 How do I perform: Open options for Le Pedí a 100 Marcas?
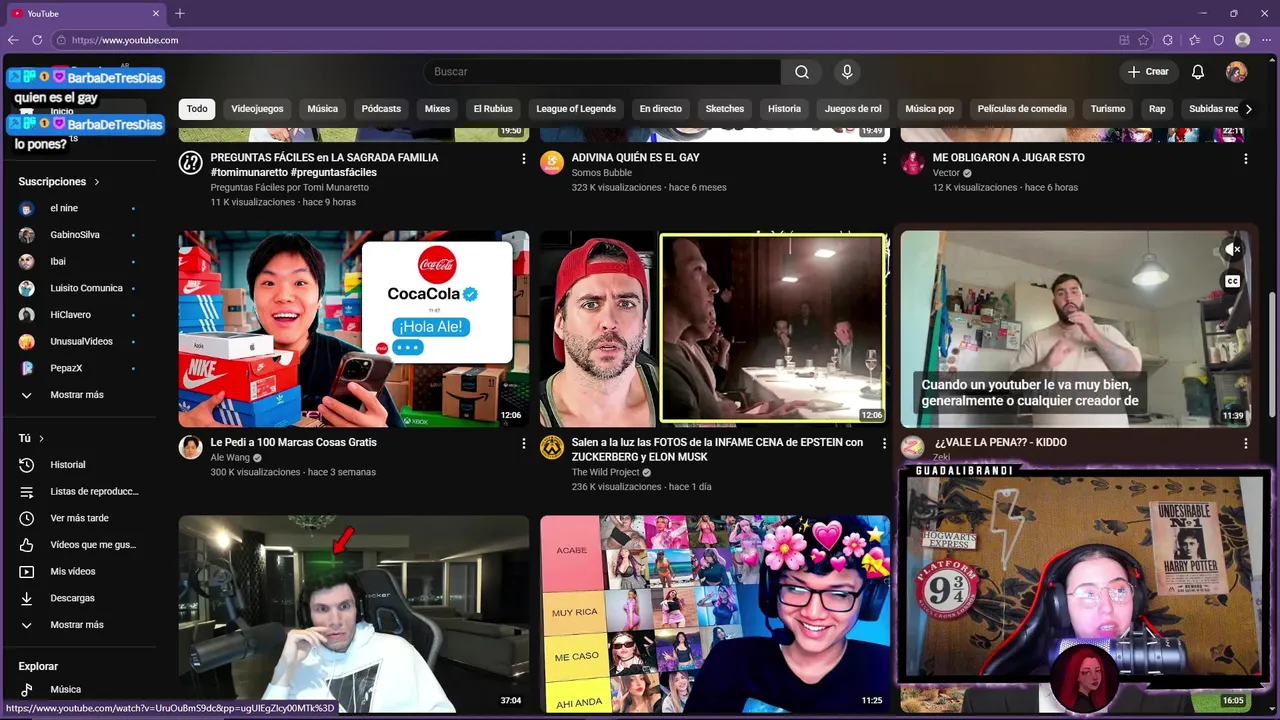(523, 443)
